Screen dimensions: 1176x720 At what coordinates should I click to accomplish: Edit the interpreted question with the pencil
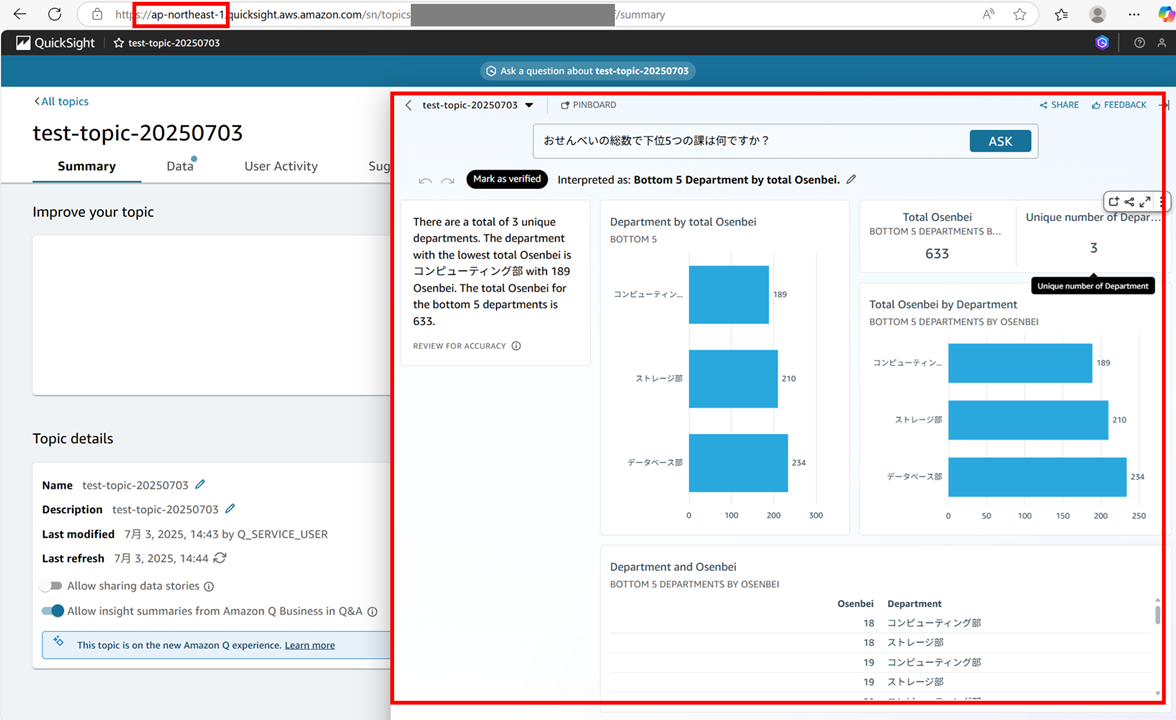[x=851, y=179]
